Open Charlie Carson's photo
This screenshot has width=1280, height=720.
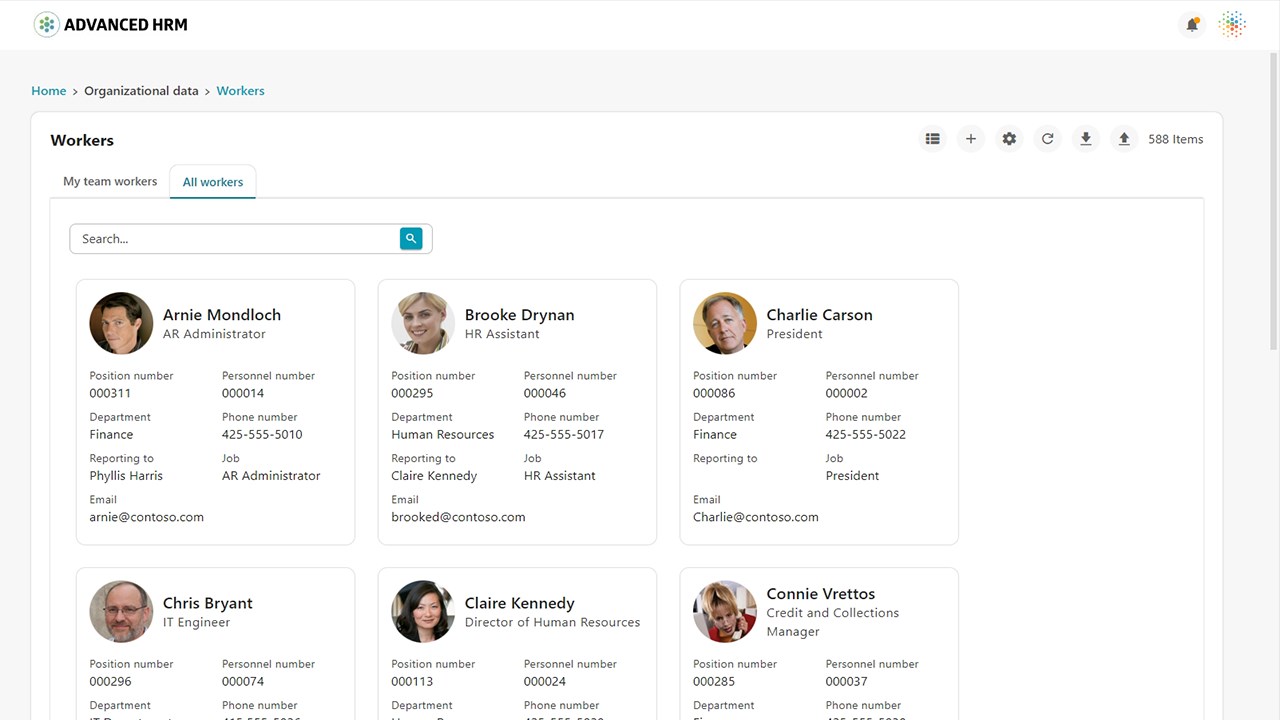[725, 323]
